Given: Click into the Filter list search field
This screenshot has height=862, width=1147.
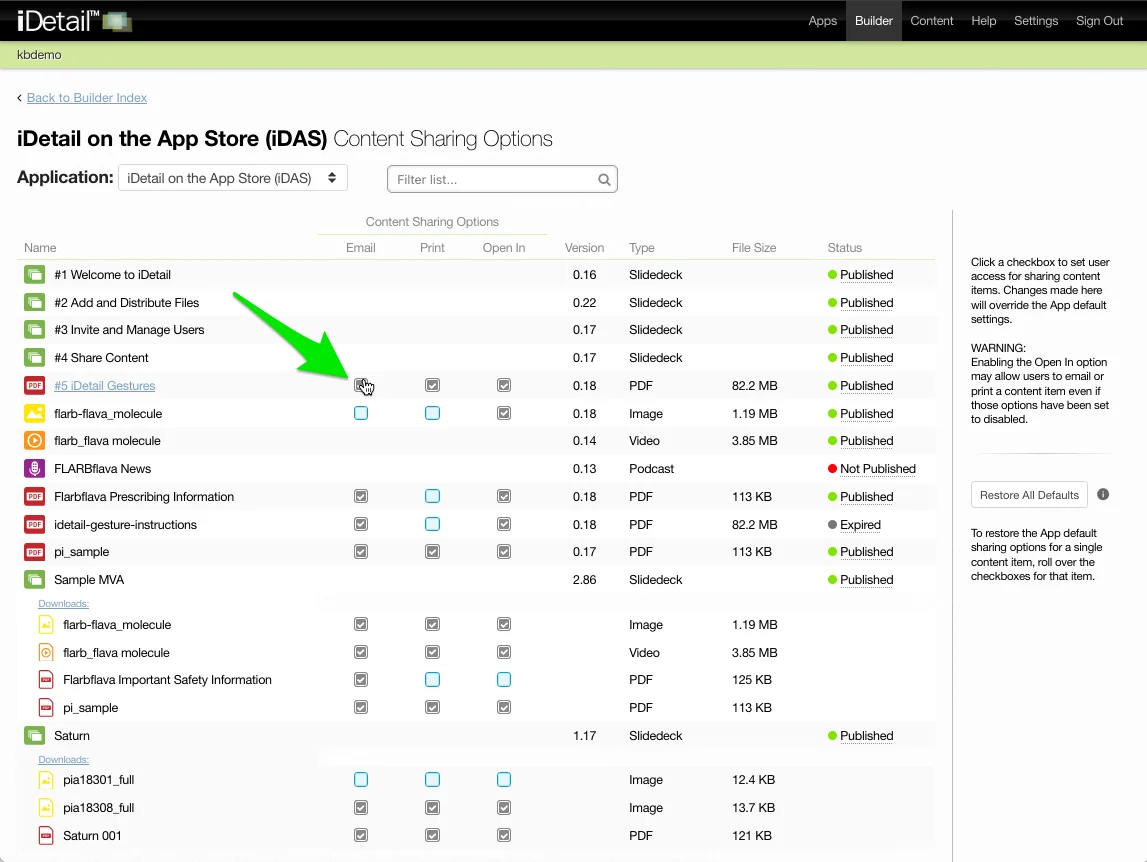Looking at the screenshot, I should [492, 180].
